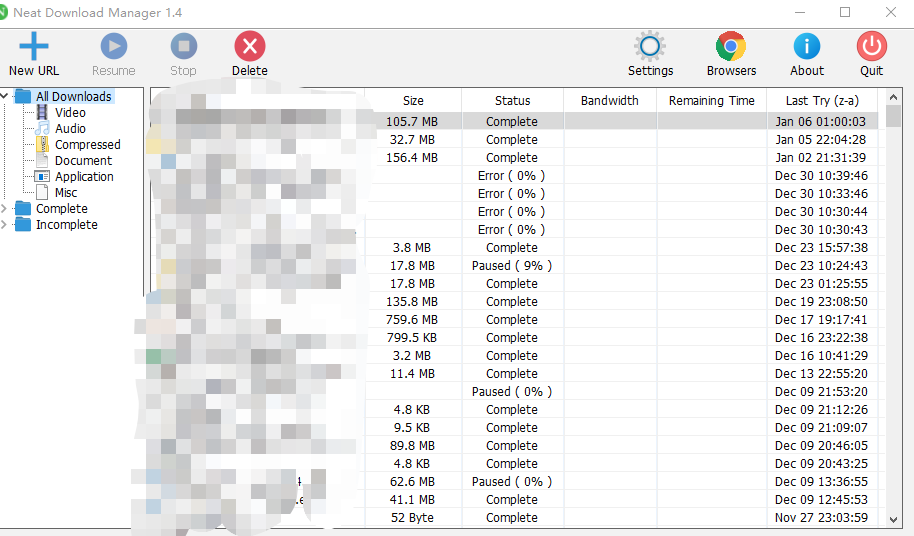
Task: Select the 105.7 MB completed download row
Action: (512, 122)
